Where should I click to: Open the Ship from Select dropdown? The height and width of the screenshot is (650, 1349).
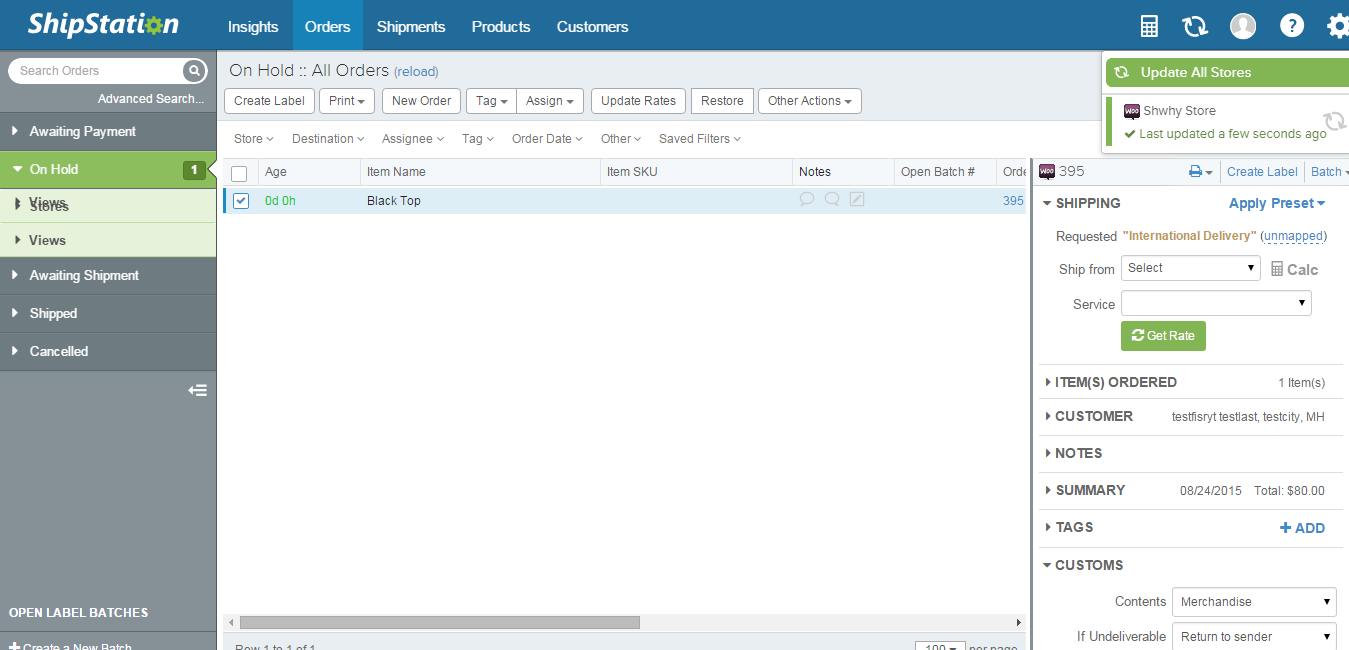(x=1190, y=268)
